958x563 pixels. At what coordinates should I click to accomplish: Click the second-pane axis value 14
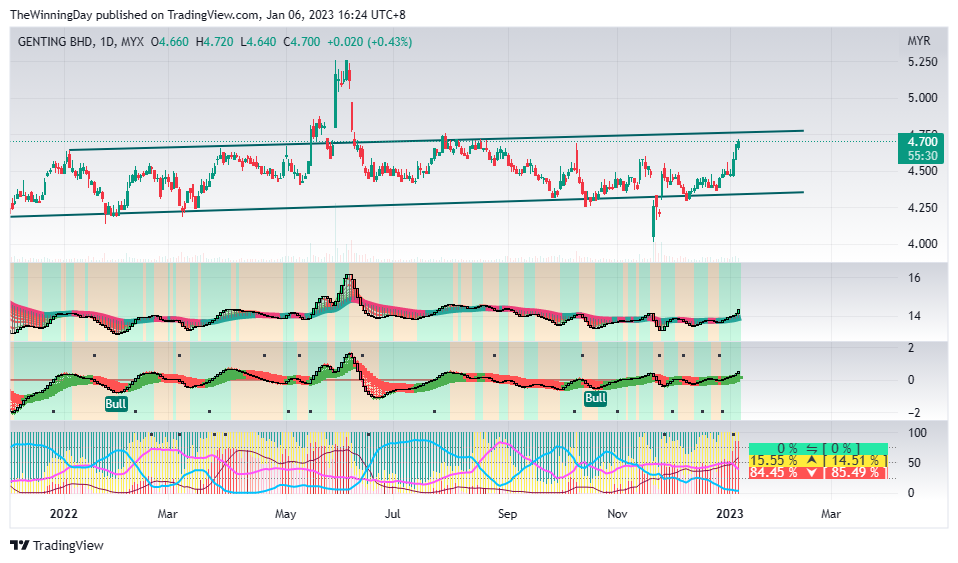(914, 317)
